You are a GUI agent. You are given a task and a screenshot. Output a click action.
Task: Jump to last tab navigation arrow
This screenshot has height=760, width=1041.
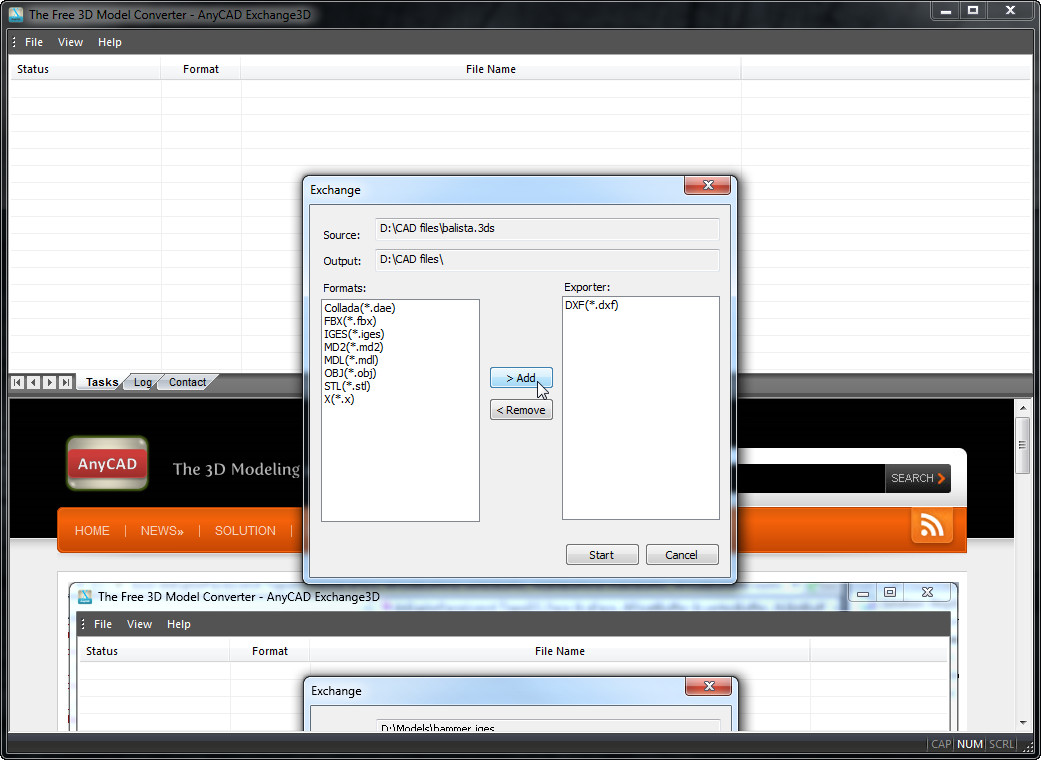[66, 382]
